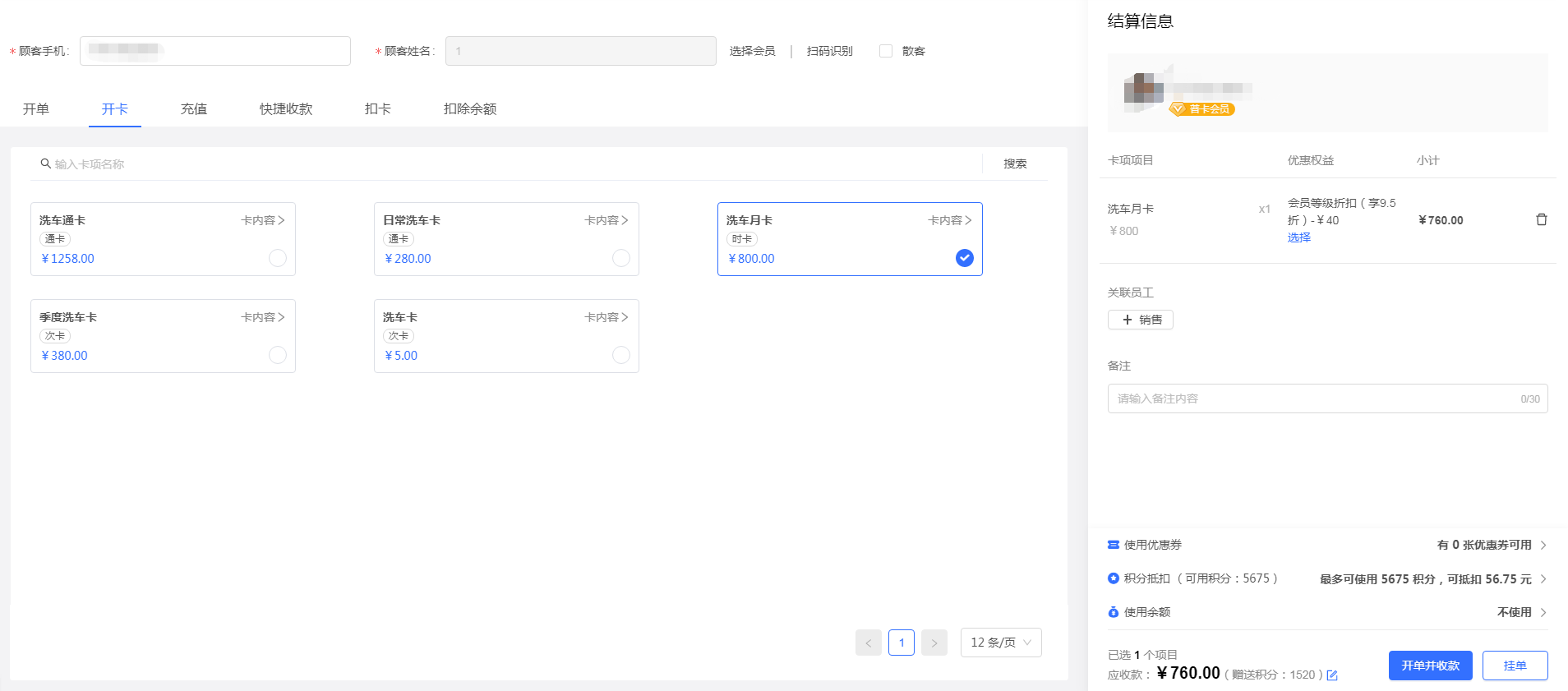Click the 普卡会员 membership badge
Screen dimensions: 1568x691
tap(1202, 108)
